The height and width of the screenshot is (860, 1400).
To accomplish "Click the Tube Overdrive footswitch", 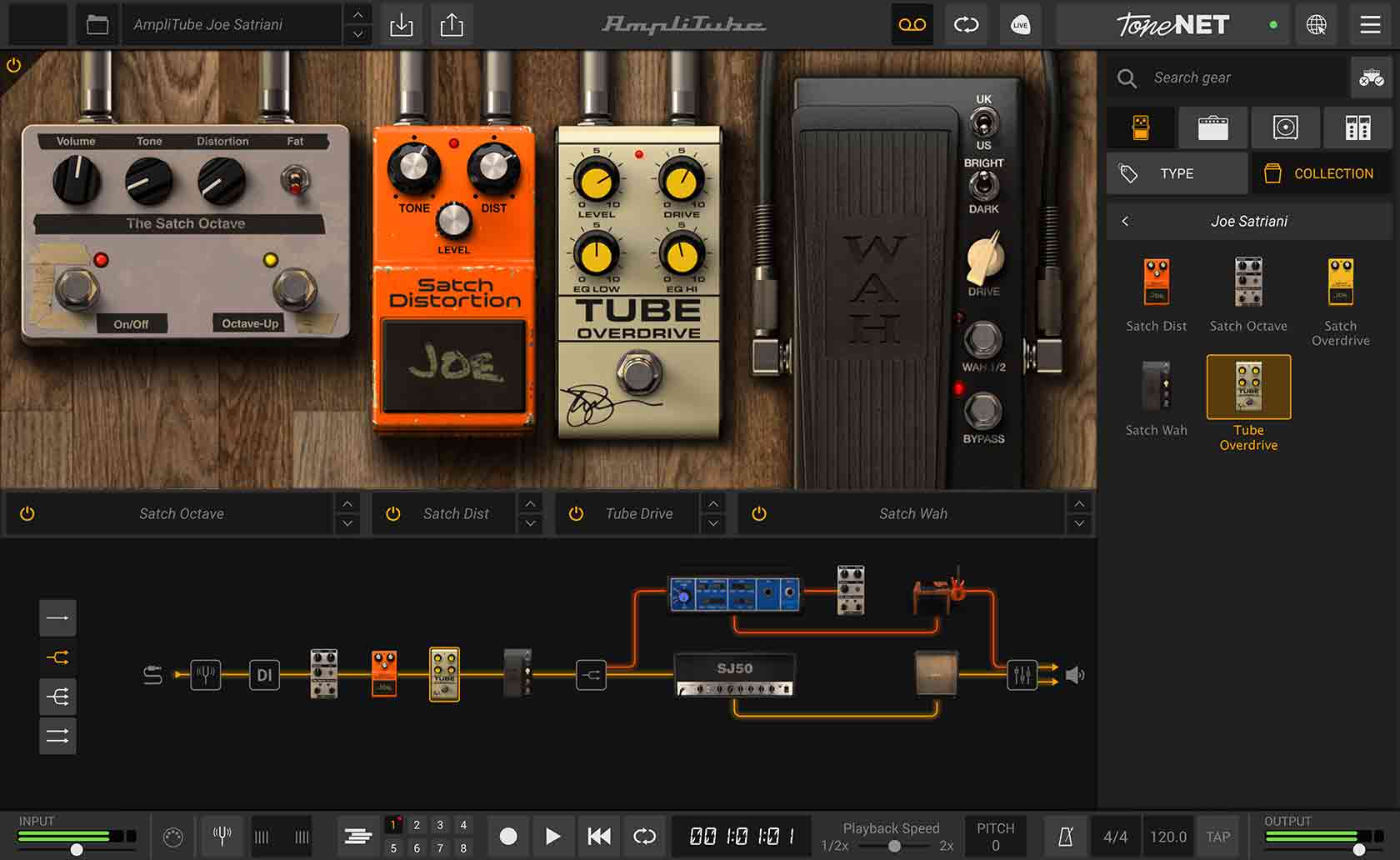I will pos(639,372).
